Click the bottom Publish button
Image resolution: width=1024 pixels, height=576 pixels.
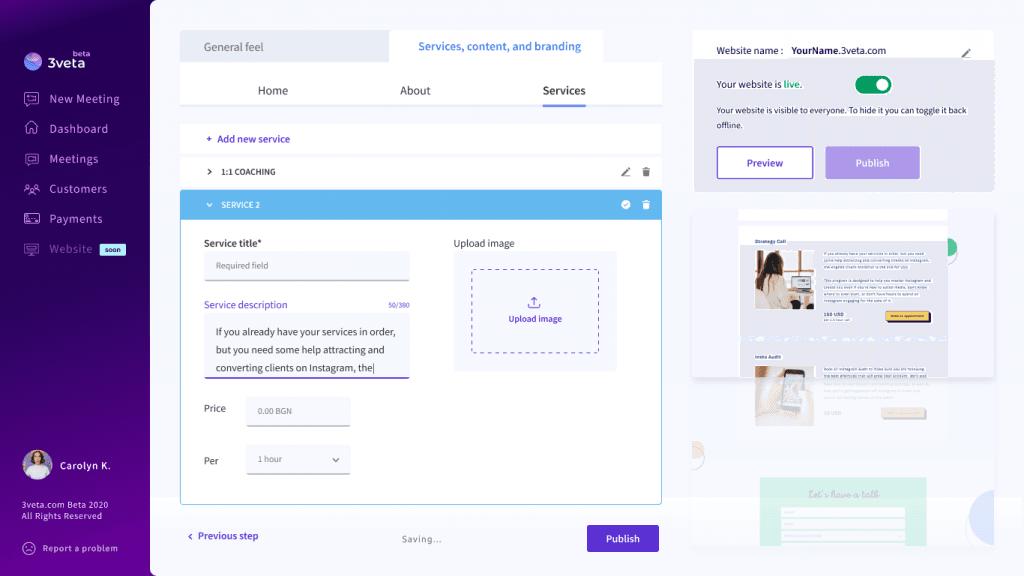[622, 539]
